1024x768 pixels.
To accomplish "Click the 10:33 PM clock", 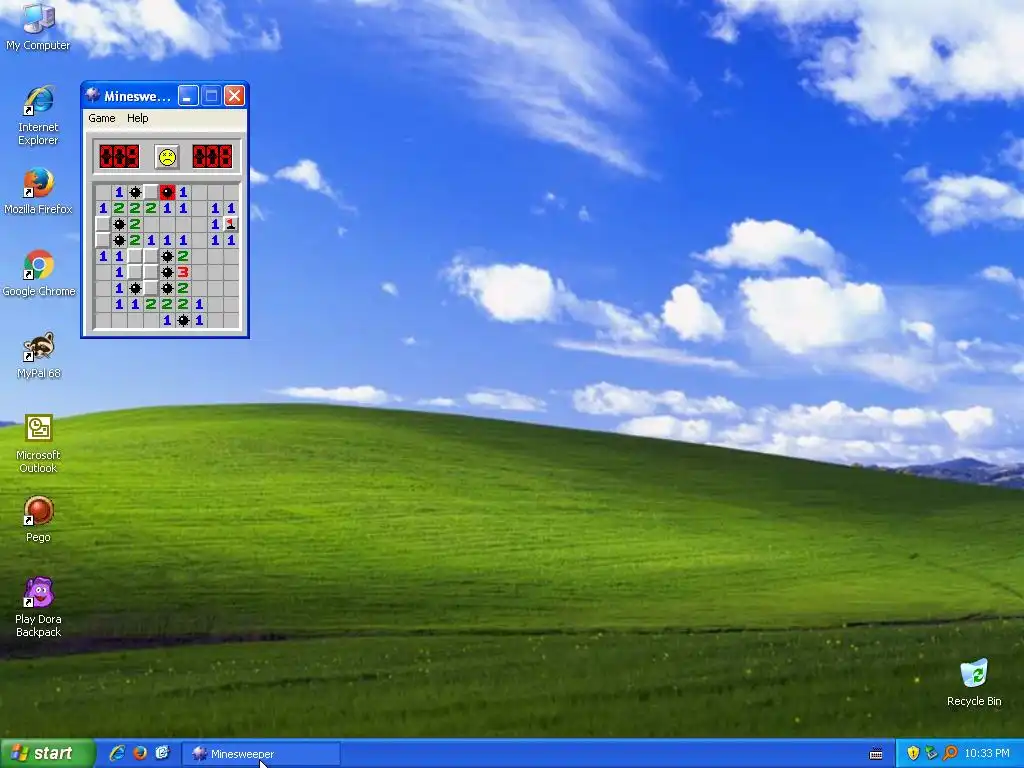I will pyautogui.click(x=987, y=754).
